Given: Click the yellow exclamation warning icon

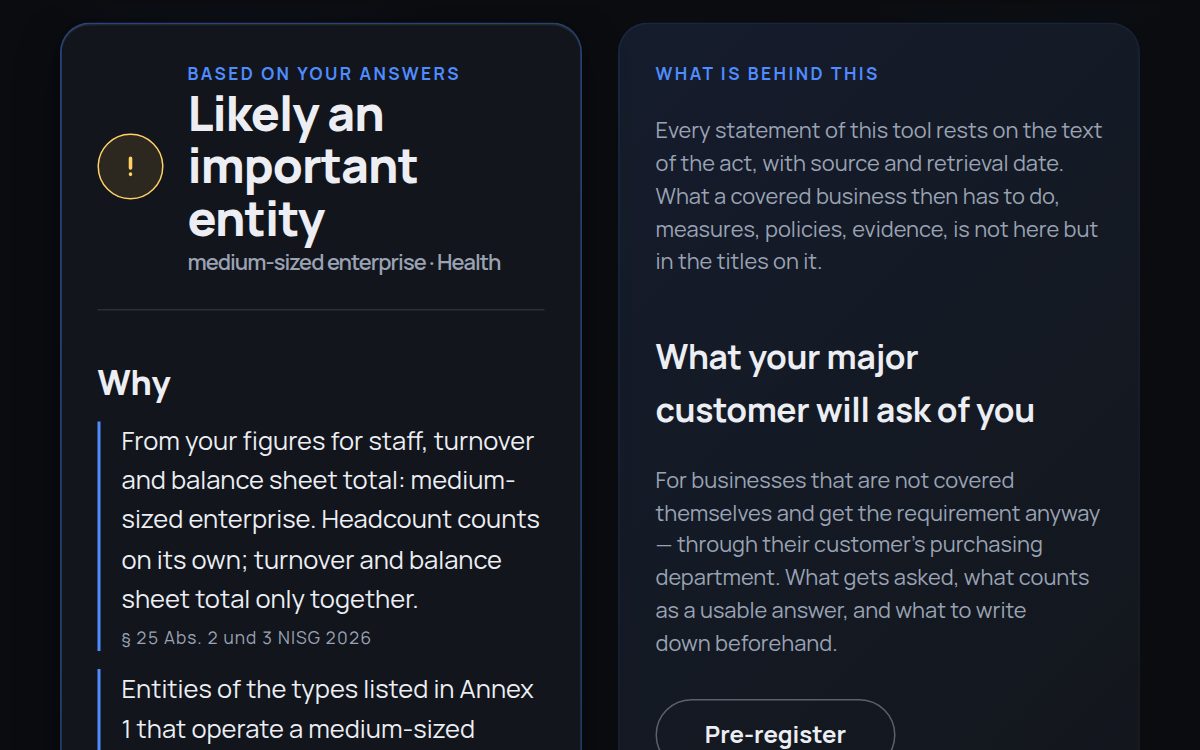Looking at the screenshot, I should point(130,166).
